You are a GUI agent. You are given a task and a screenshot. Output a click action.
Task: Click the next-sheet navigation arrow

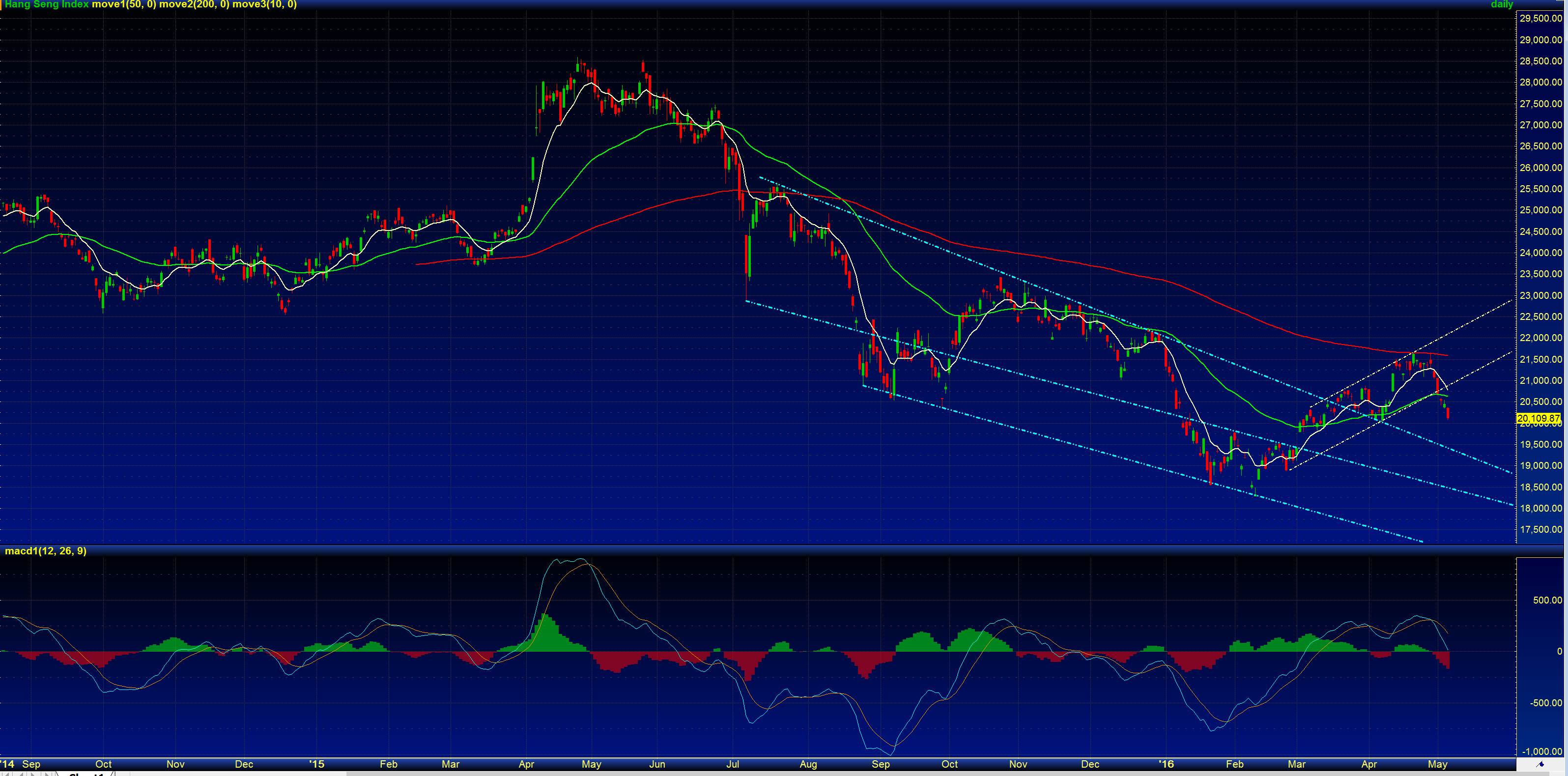(x=33, y=774)
